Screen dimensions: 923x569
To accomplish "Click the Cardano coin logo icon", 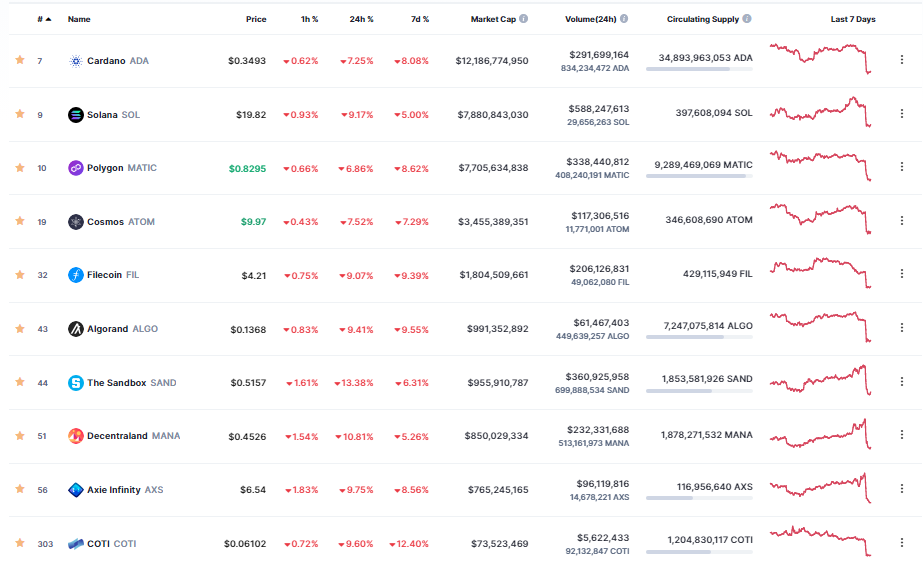I will pos(75,61).
